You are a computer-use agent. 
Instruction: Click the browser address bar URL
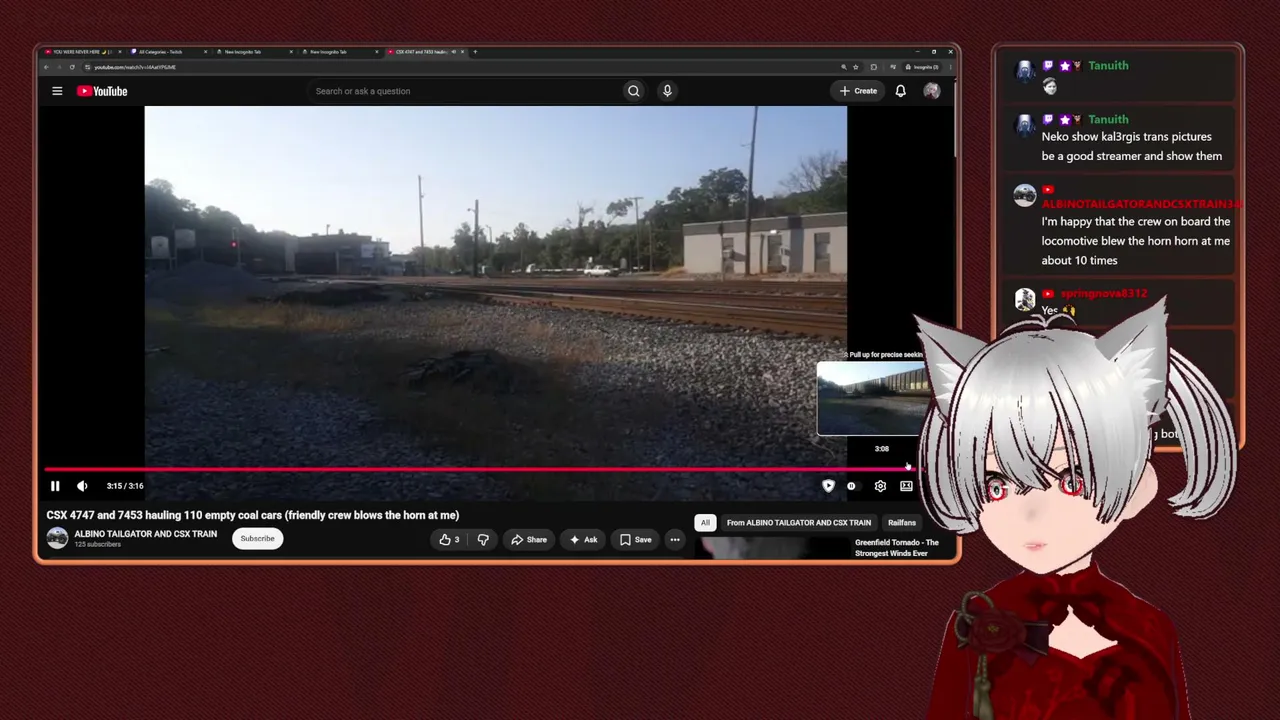[135, 67]
